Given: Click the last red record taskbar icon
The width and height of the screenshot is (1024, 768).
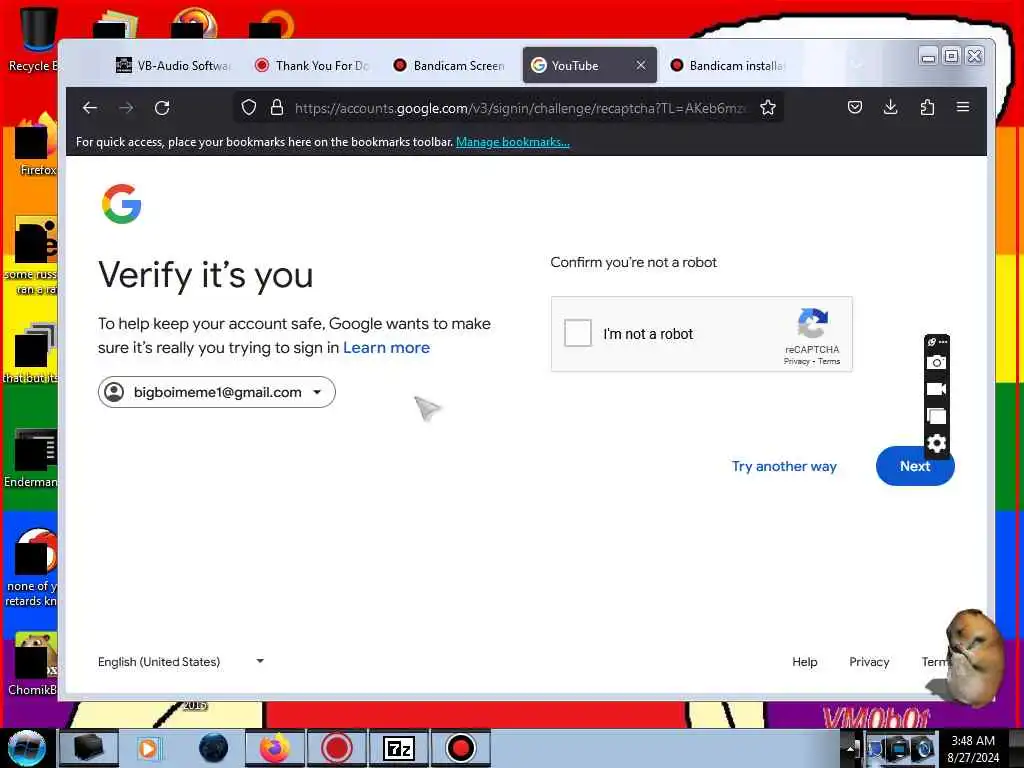Looking at the screenshot, I should point(460,748).
